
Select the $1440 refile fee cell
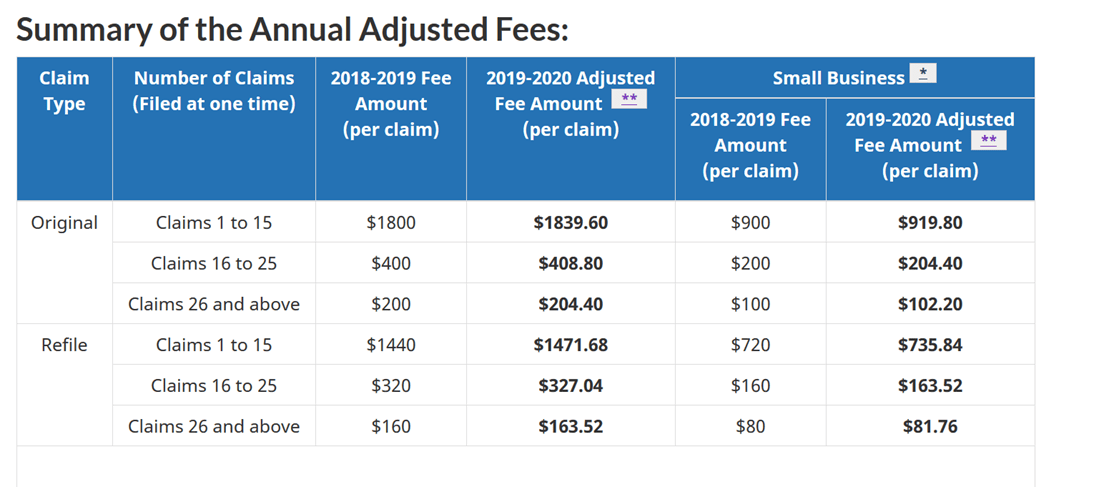tap(390, 345)
